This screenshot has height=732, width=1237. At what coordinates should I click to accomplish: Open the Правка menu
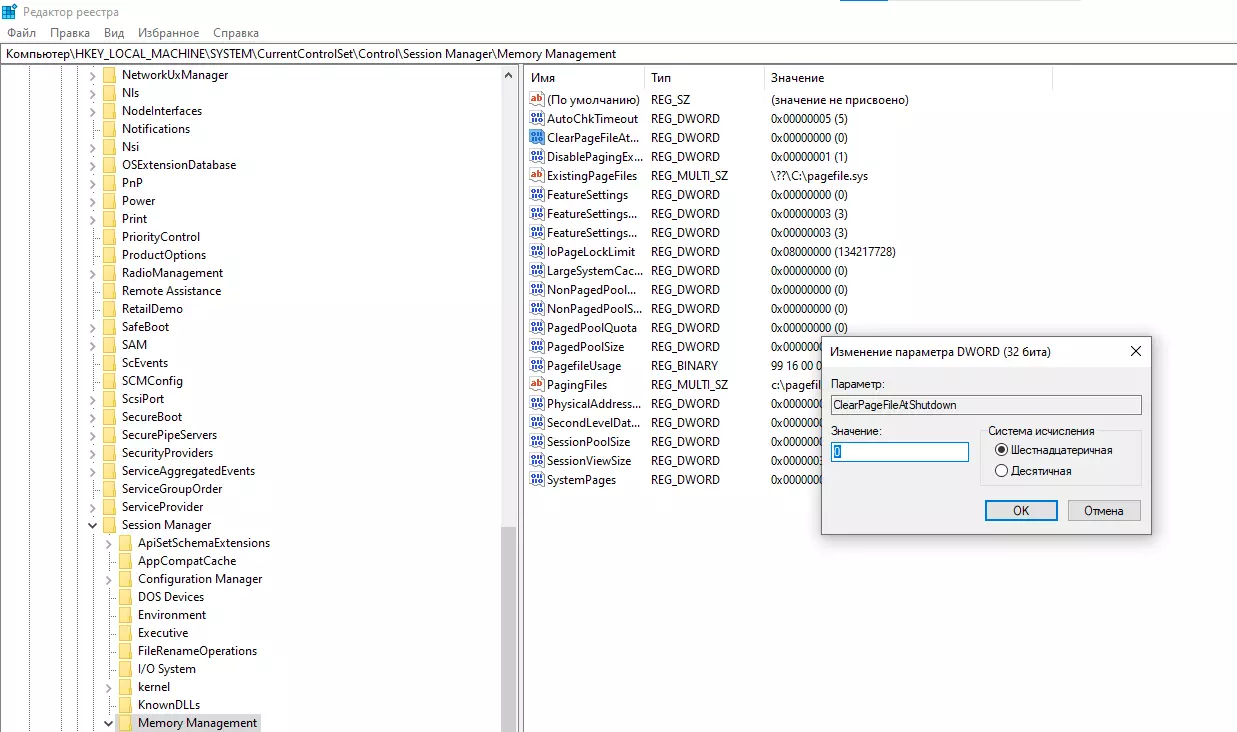point(70,33)
